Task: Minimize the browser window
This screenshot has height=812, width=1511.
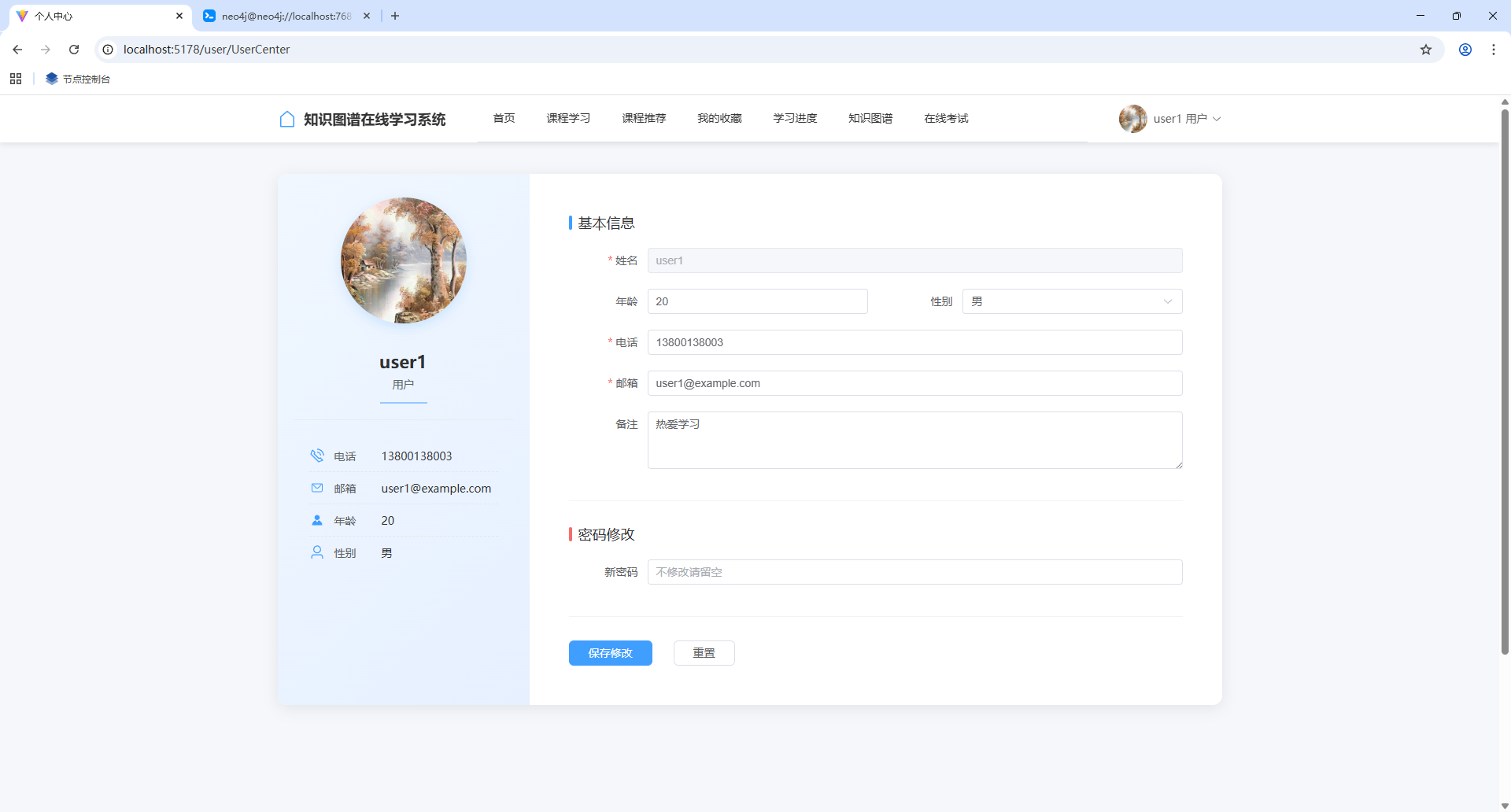Action: pyautogui.click(x=1420, y=16)
